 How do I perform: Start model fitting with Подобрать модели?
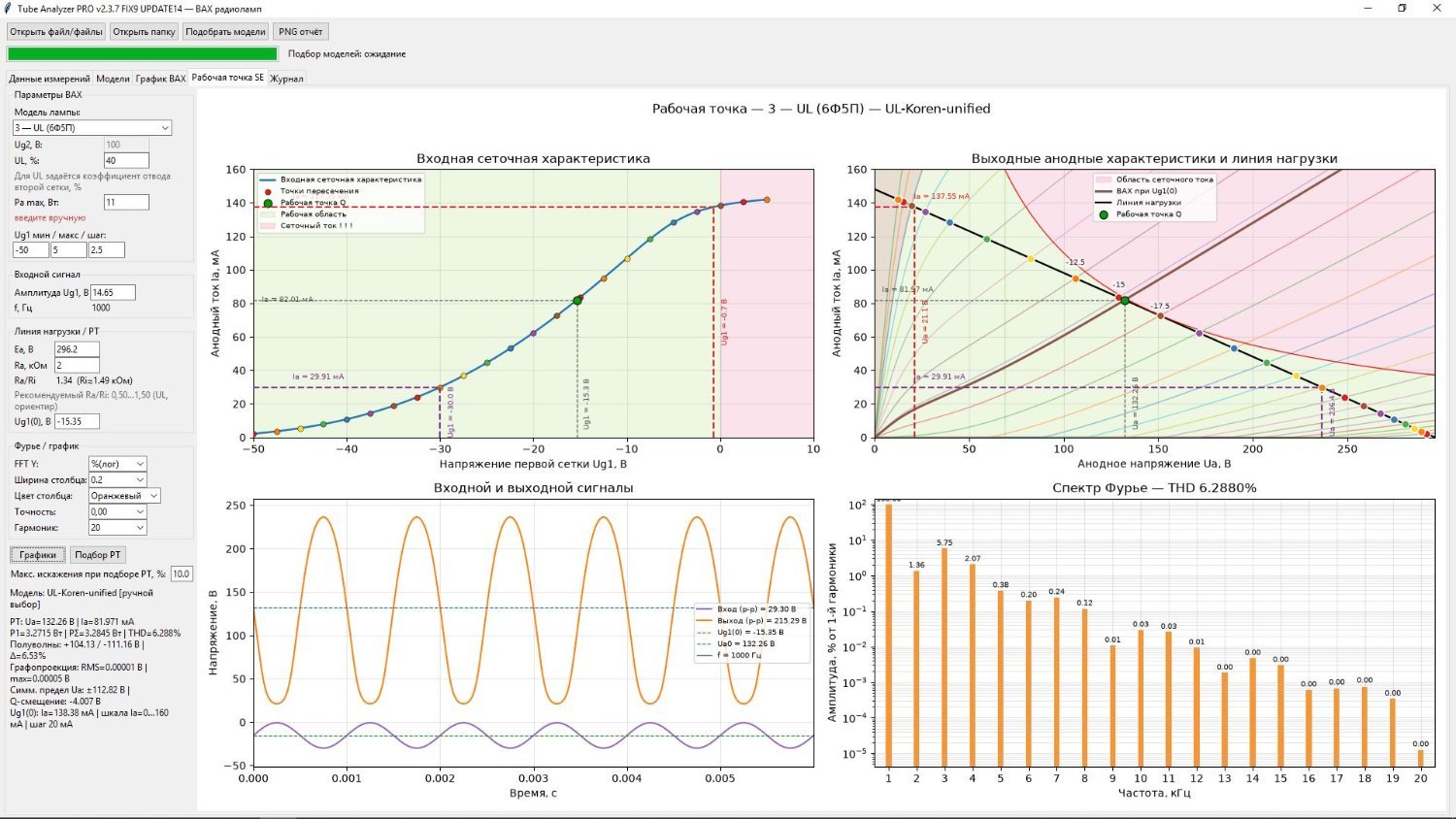[225, 31]
